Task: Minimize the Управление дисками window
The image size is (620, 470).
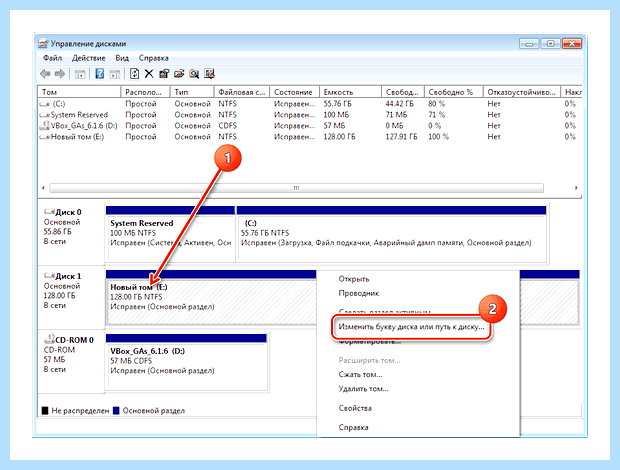Action: click(x=529, y=43)
